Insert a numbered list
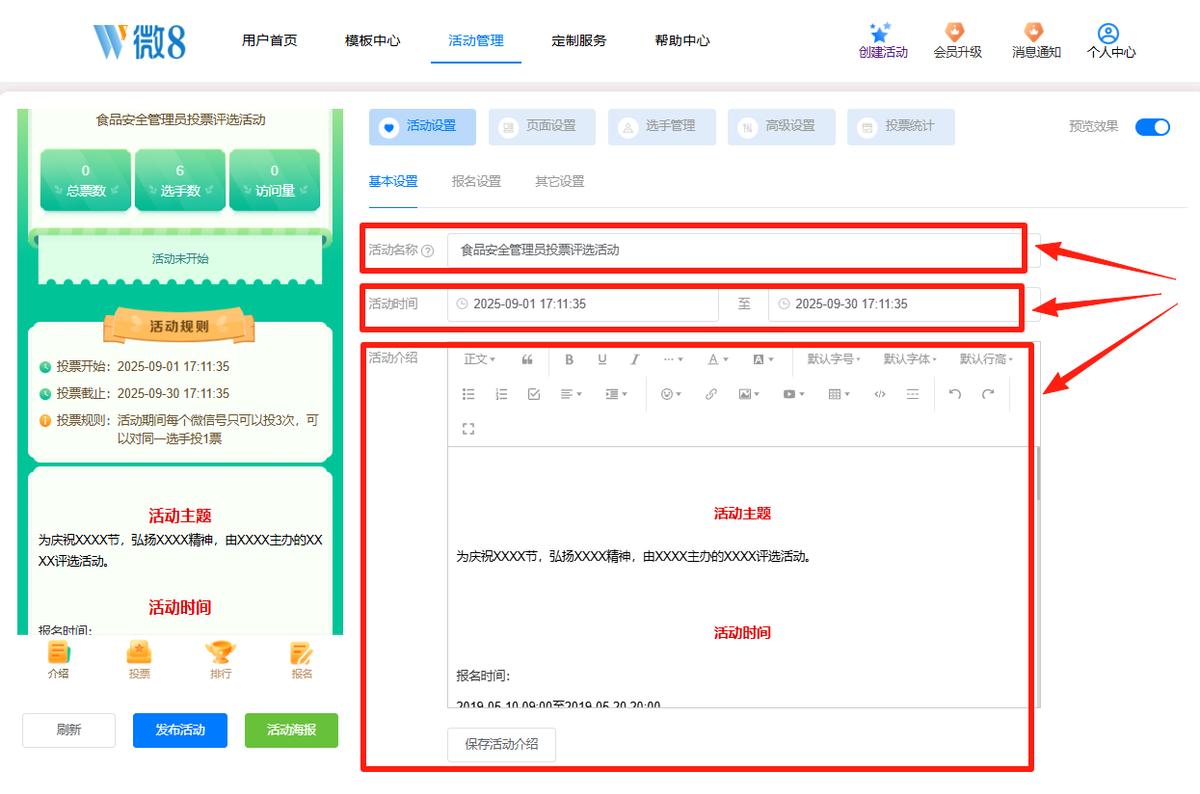 tap(501, 394)
